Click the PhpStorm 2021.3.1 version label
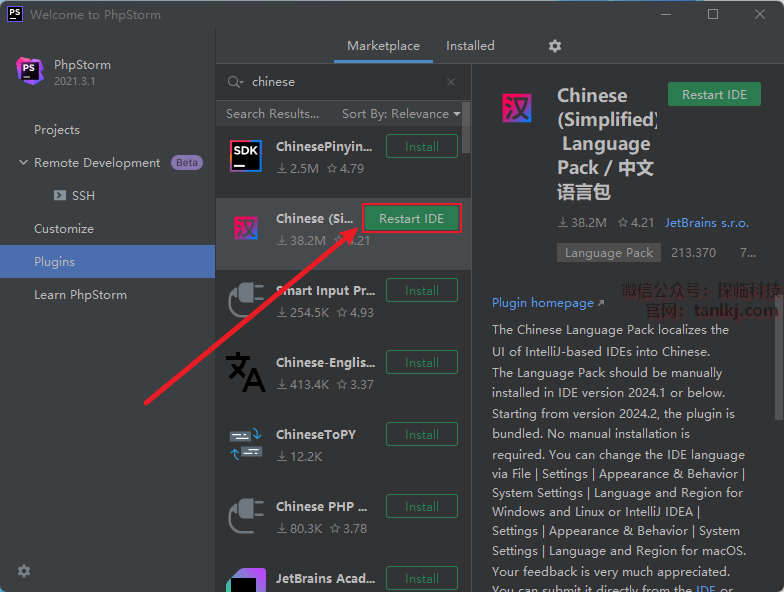784x592 pixels. coord(75,82)
